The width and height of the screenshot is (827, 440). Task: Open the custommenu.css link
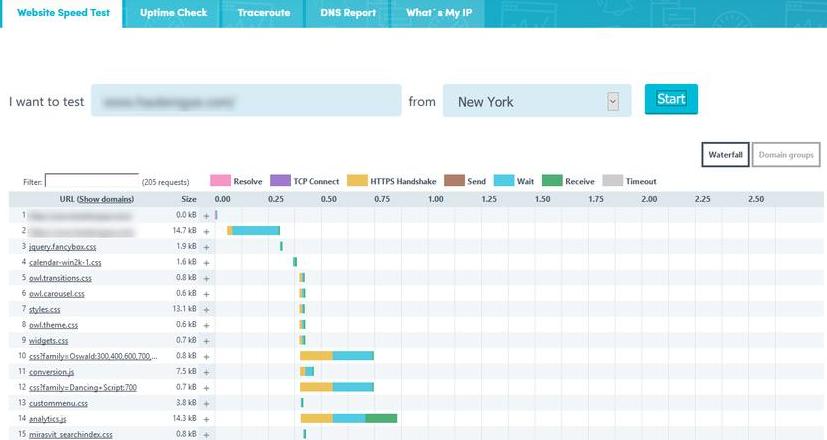point(58,403)
